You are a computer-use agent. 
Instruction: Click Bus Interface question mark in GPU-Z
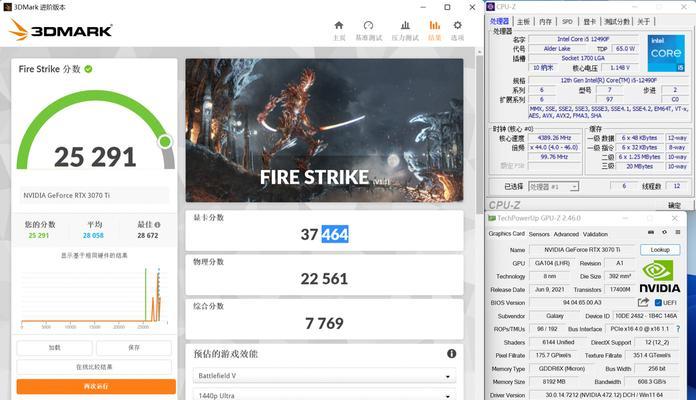tap(678, 329)
